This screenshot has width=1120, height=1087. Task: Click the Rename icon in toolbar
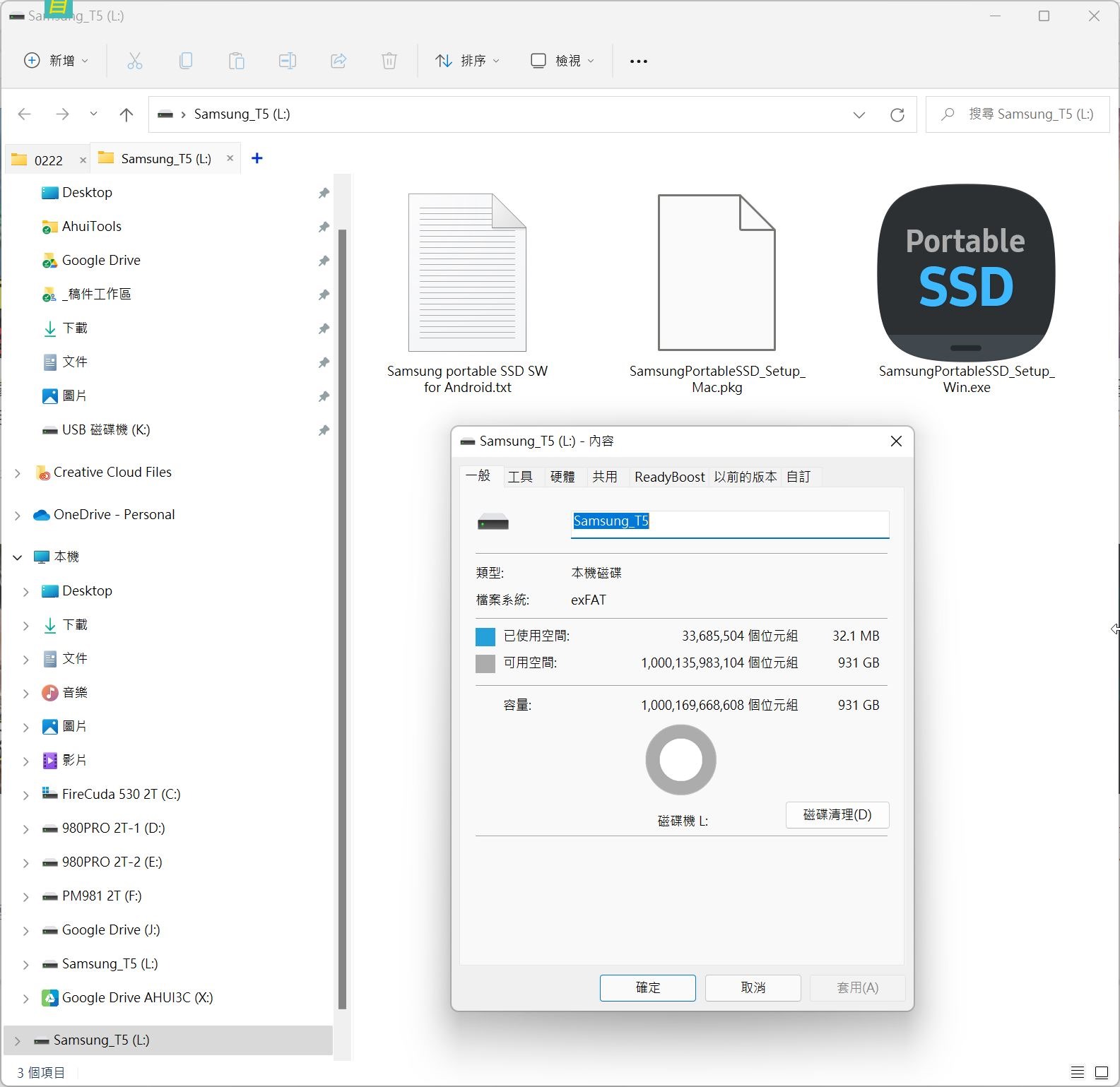click(288, 61)
